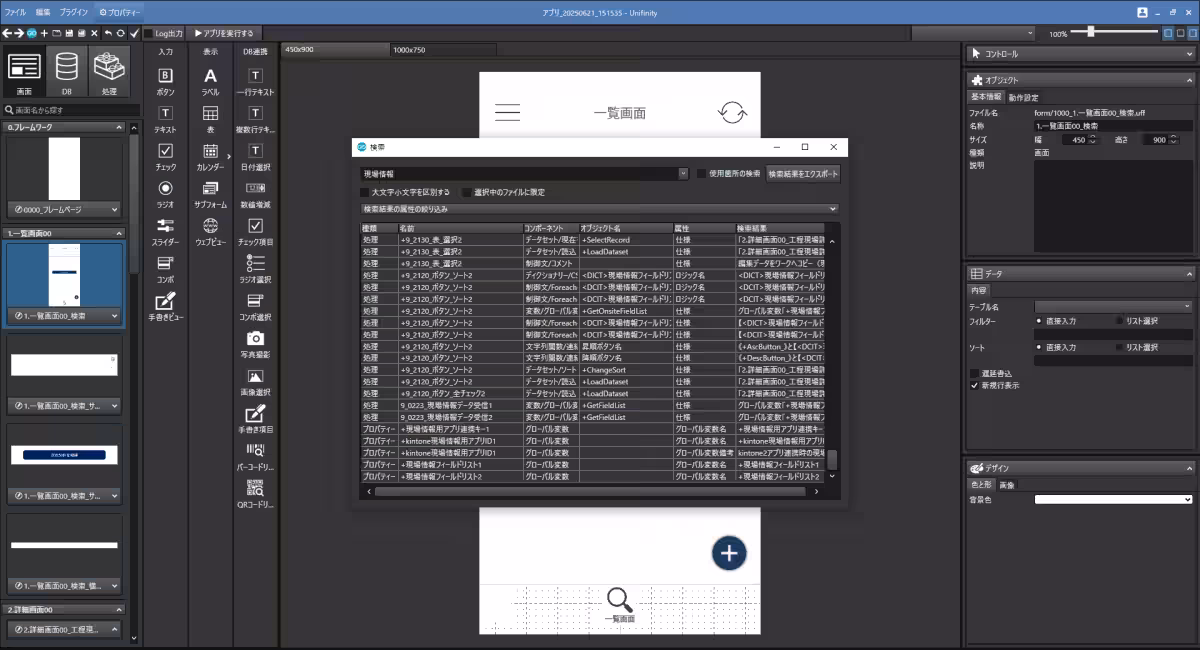Open the DB panel icon
Image resolution: width=1200 pixels, height=650 pixels.
click(x=67, y=73)
